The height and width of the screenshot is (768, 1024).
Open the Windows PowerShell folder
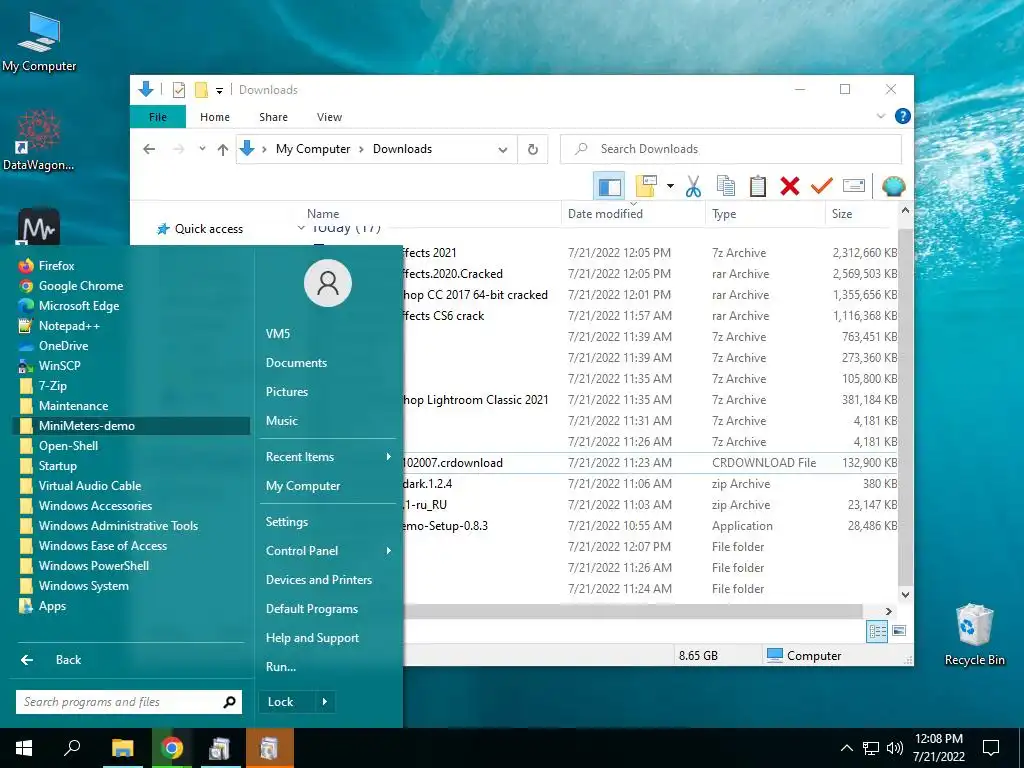coord(84,566)
